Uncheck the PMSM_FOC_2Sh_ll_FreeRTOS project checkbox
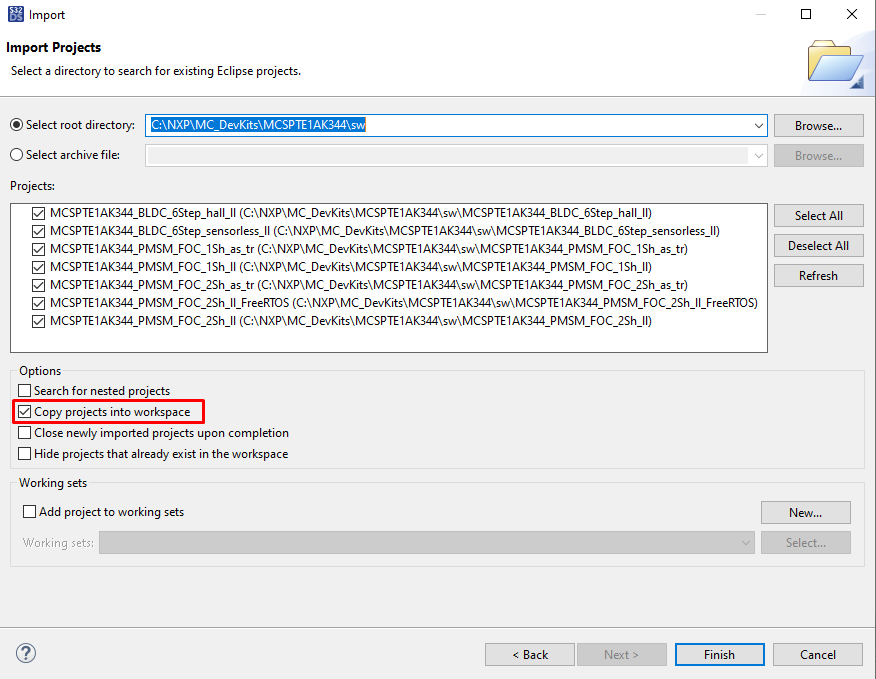Image resolution: width=876 pixels, height=679 pixels. [39, 303]
